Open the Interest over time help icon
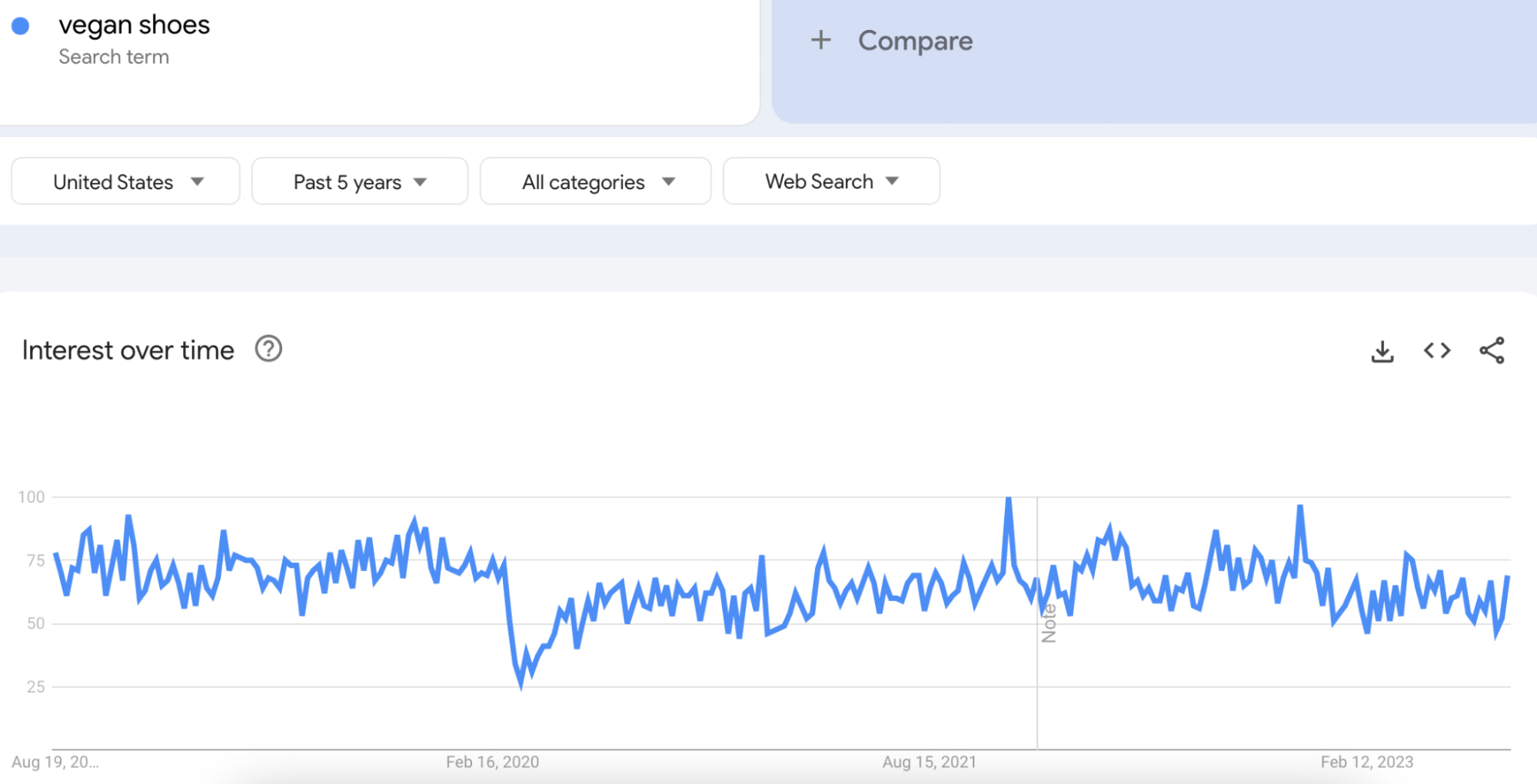Screen dimensions: 1537x784 [268, 349]
